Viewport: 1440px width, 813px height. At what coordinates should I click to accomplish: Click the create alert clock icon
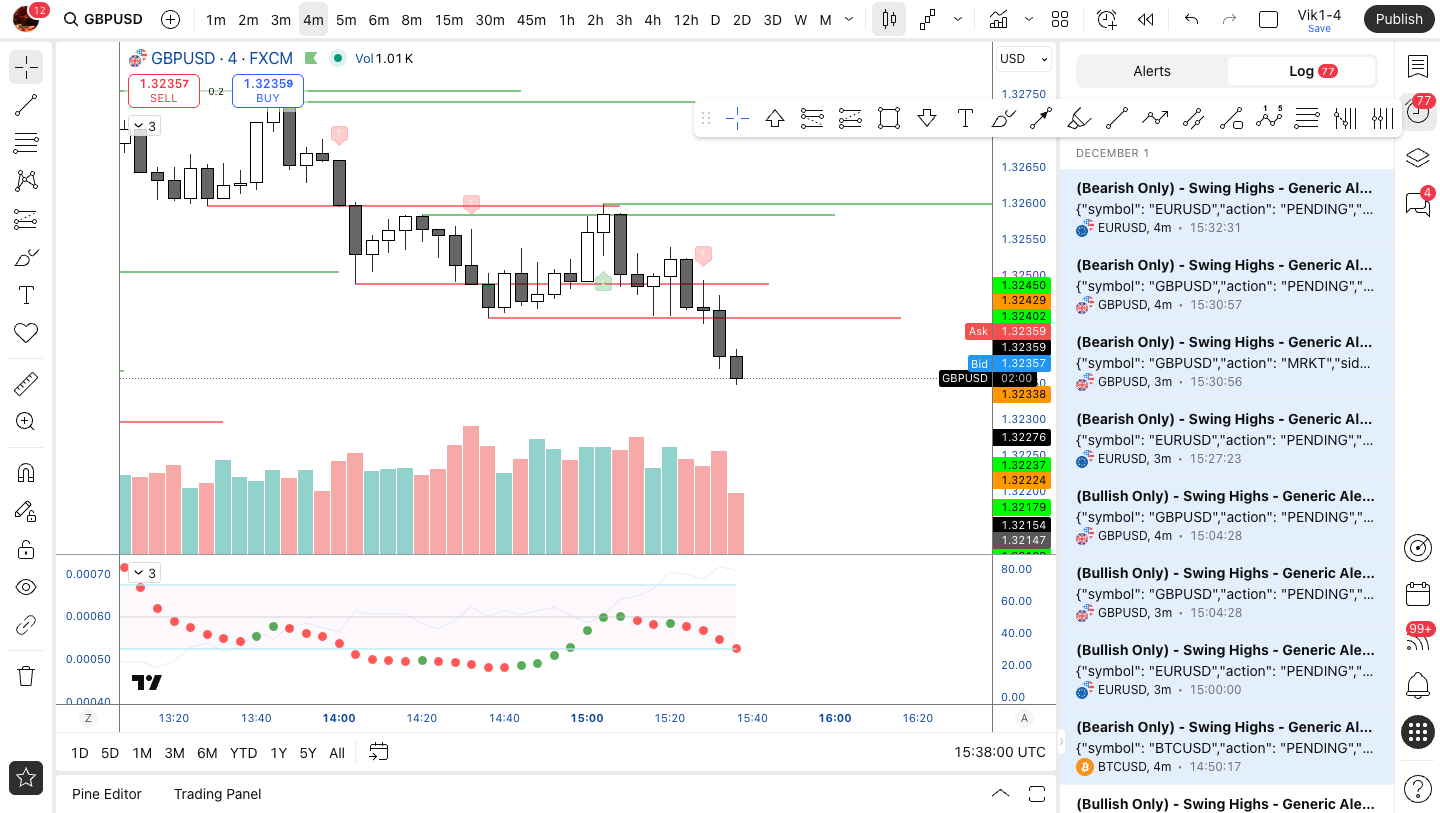[1106, 19]
